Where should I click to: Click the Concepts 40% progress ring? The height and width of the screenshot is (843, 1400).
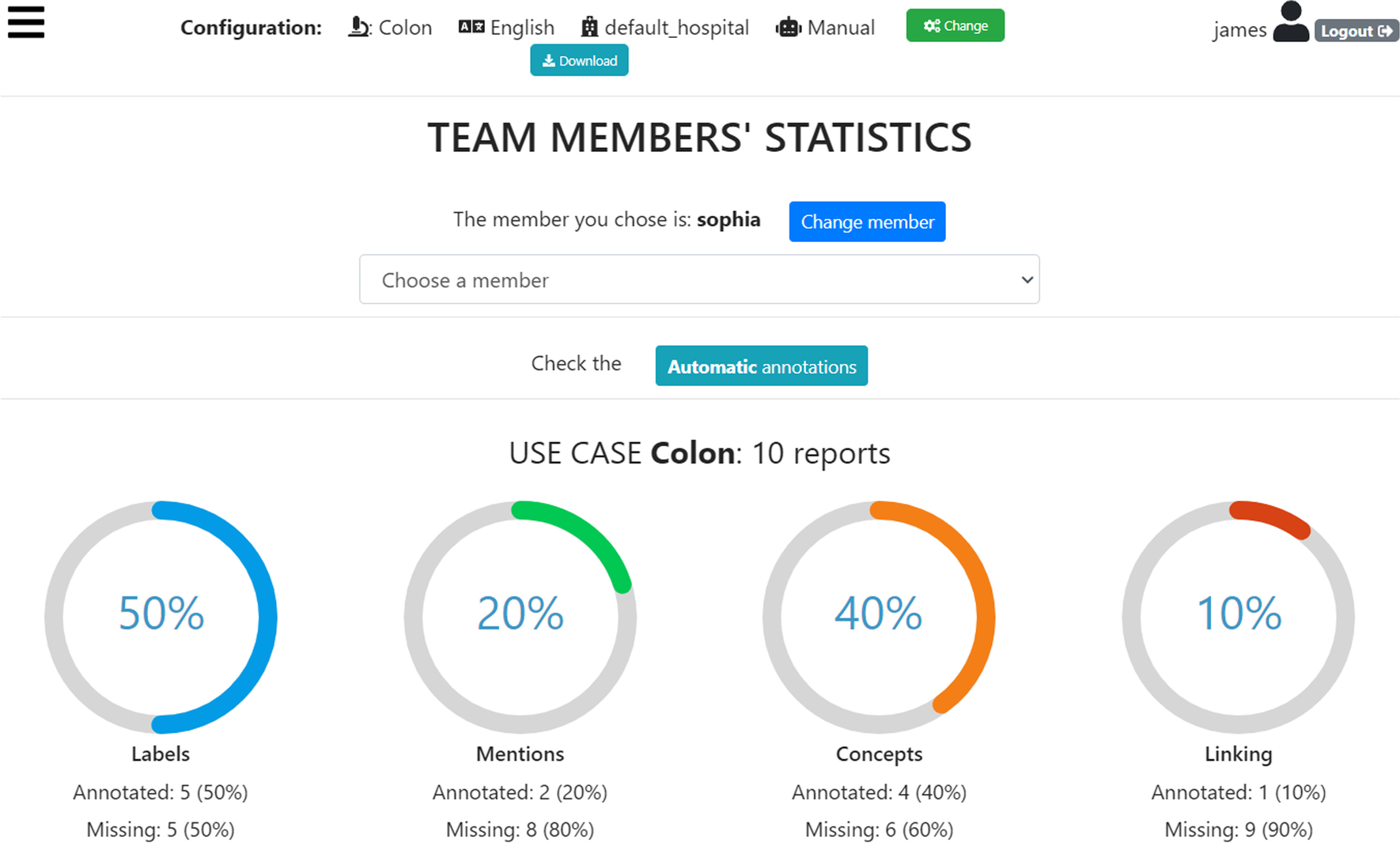pyautogui.click(x=879, y=617)
